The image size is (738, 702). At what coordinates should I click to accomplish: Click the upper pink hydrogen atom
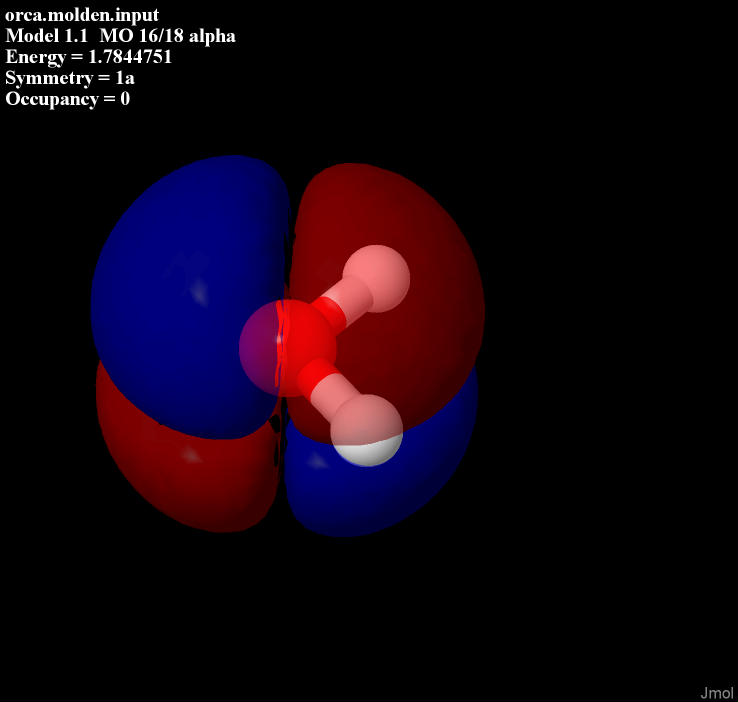pos(376,278)
